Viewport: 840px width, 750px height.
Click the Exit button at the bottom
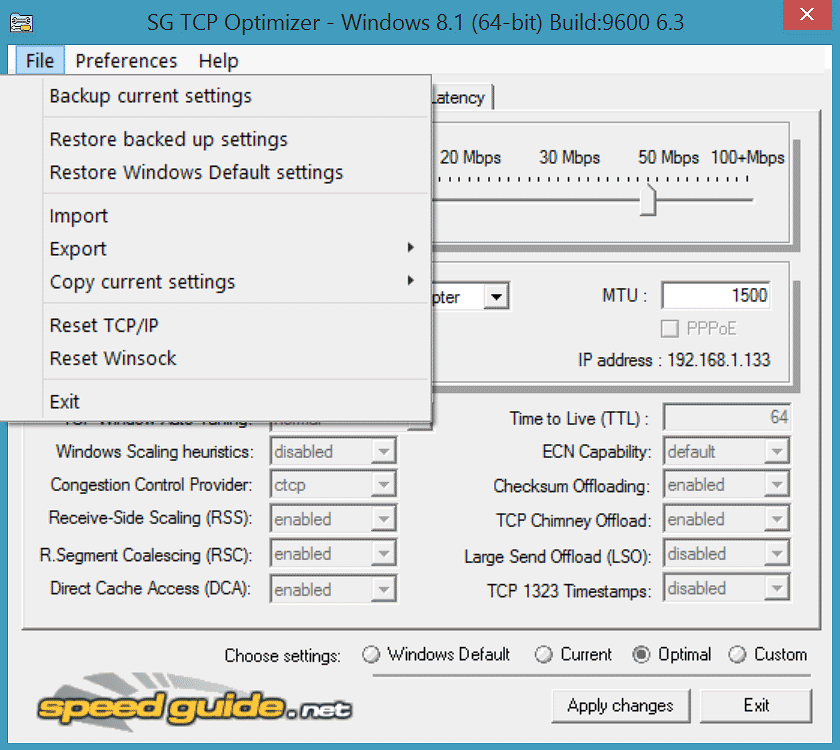click(x=756, y=706)
